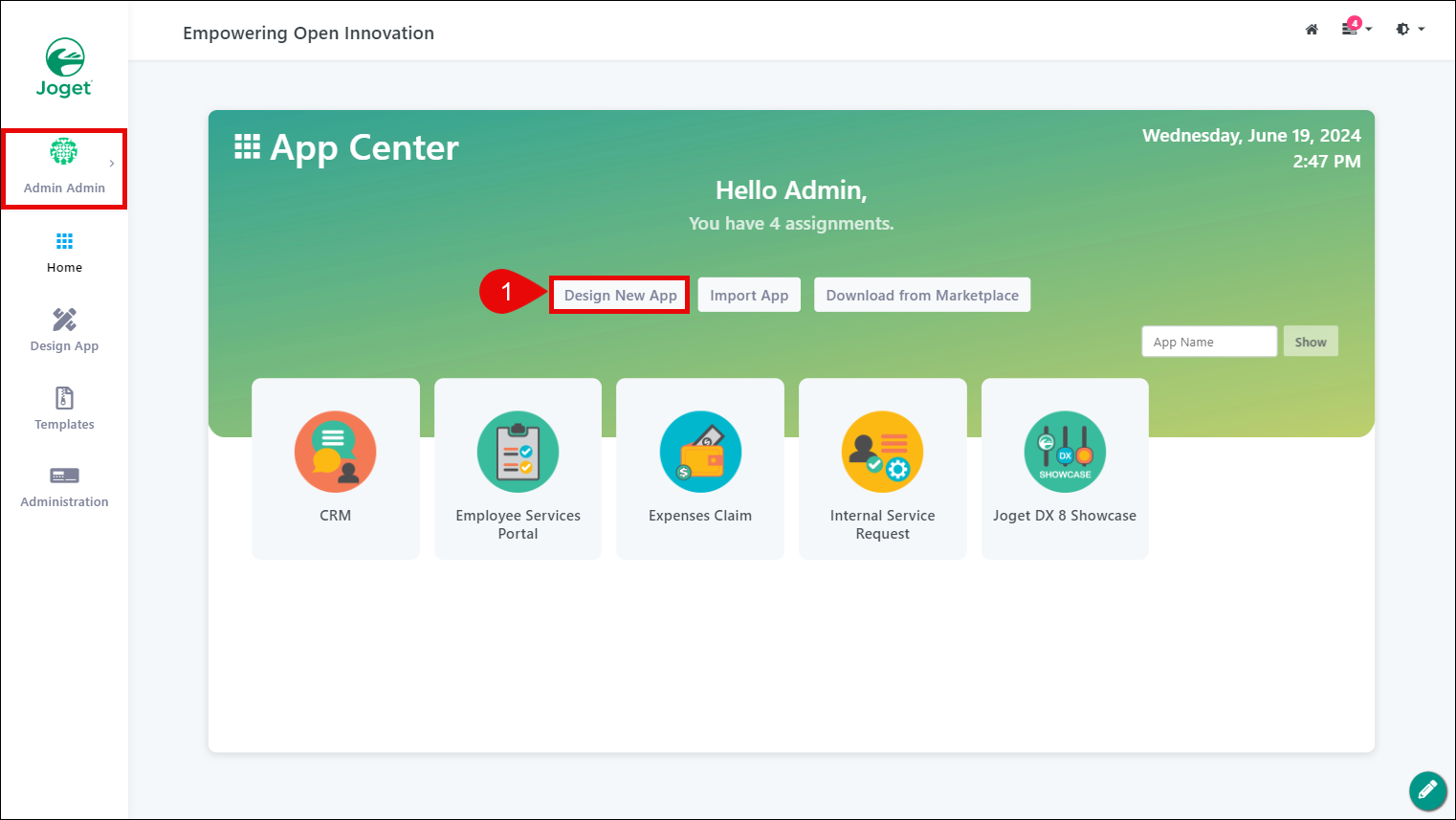Viewport: 1456px width, 820px height.
Task: Click the App Center title text
Action: coord(364,147)
